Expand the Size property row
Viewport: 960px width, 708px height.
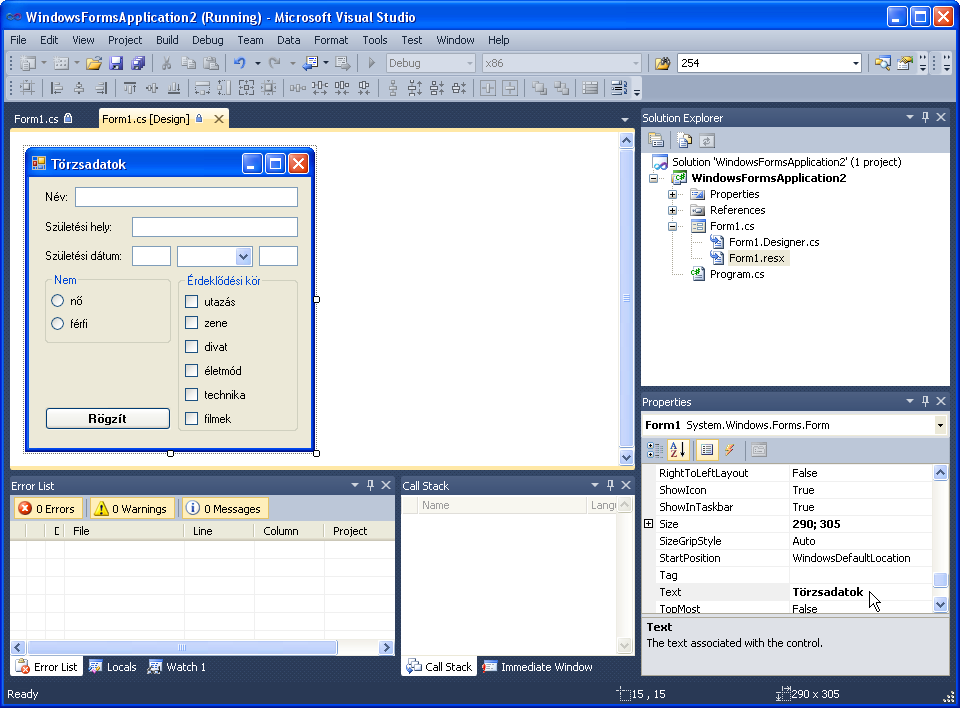click(648, 524)
